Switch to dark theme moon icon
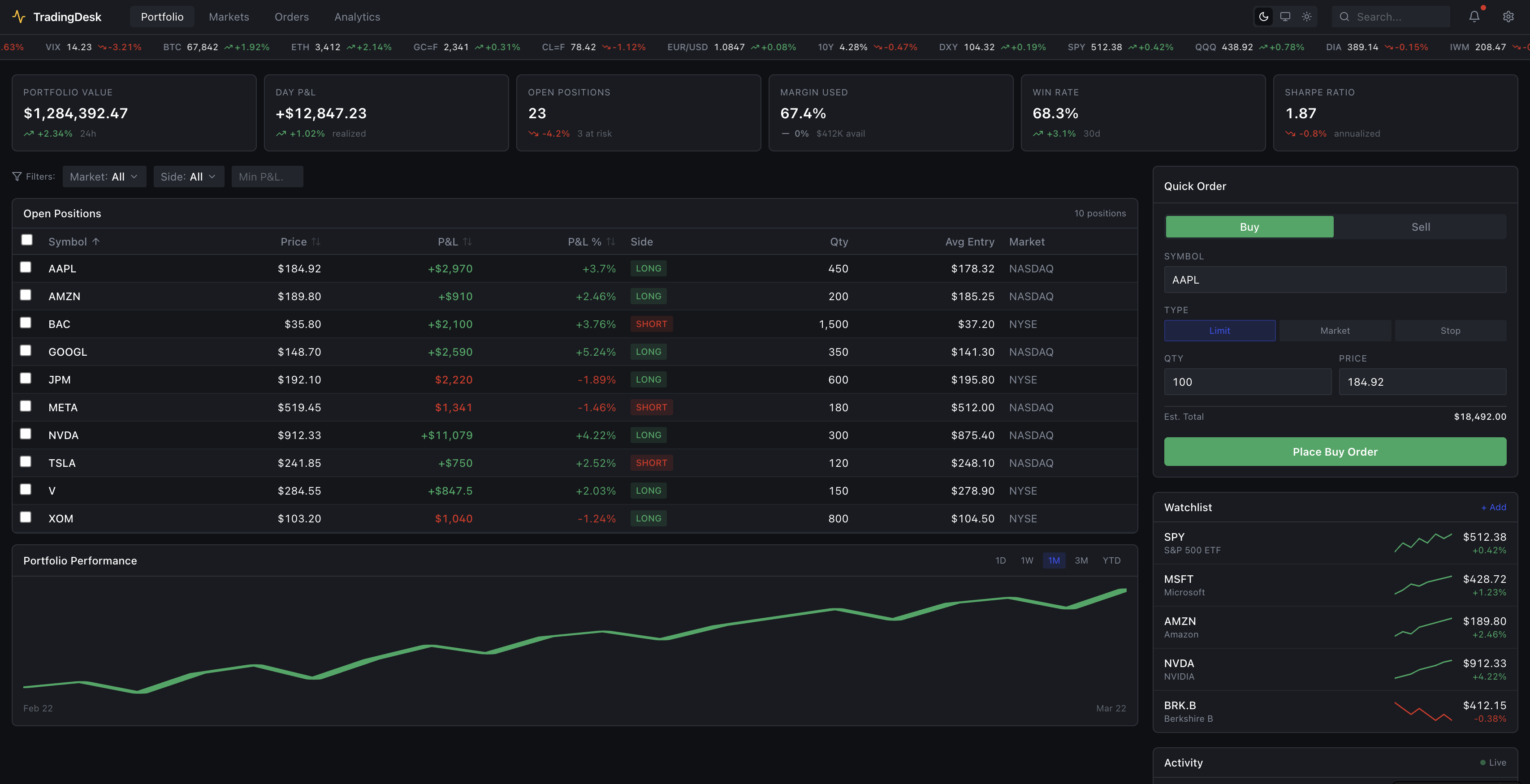The height and width of the screenshot is (784, 1530). point(1263,17)
